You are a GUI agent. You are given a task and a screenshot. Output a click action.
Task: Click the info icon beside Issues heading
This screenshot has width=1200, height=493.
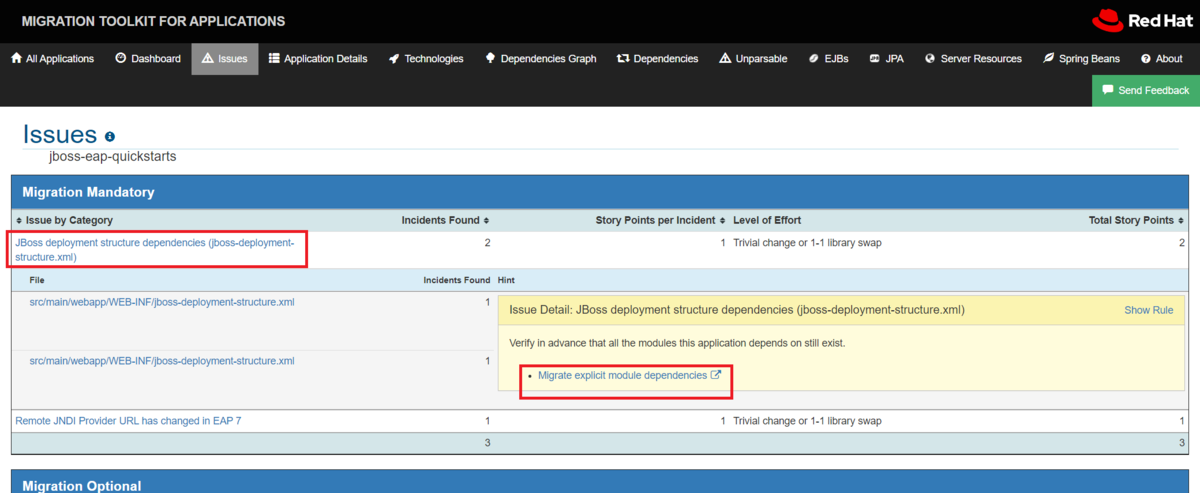(110, 136)
